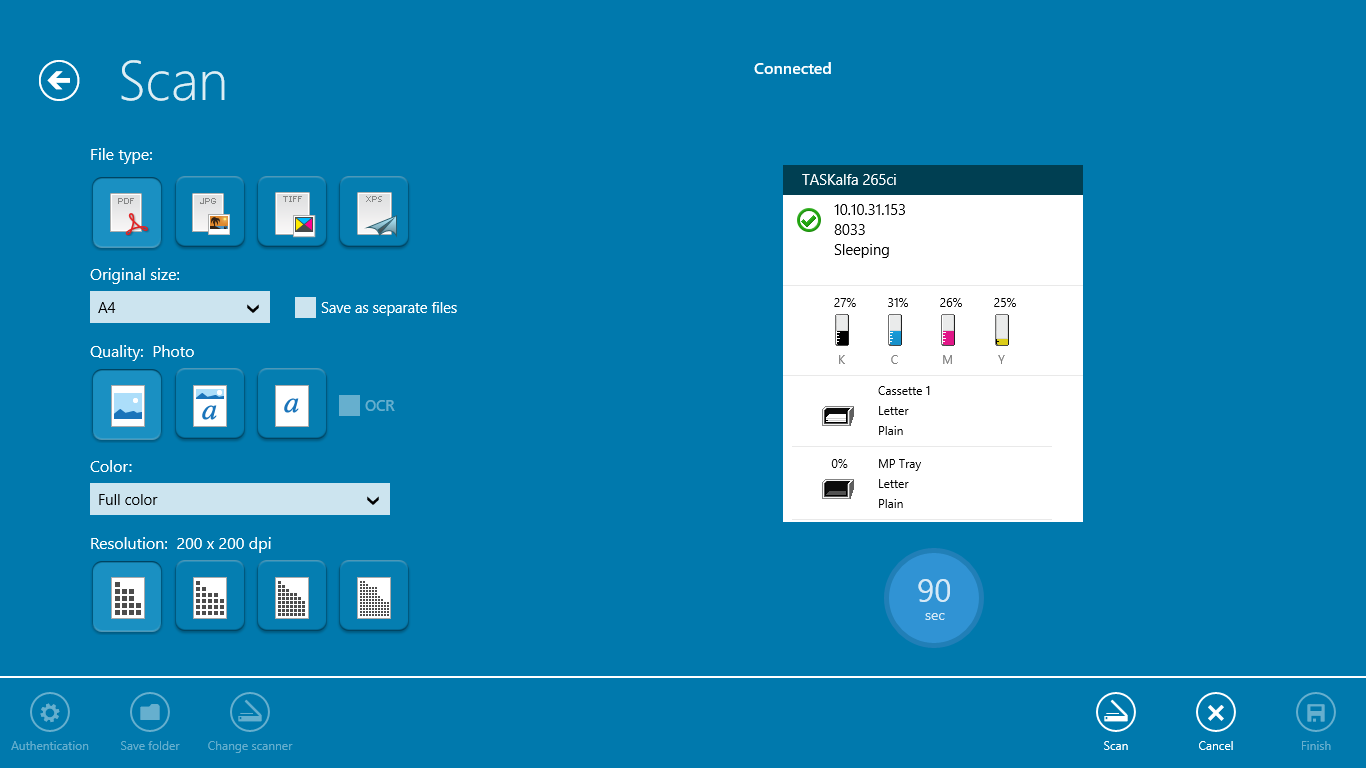Select the TIFF file type icon
The height and width of the screenshot is (768, 1366).
coord(291,212)
